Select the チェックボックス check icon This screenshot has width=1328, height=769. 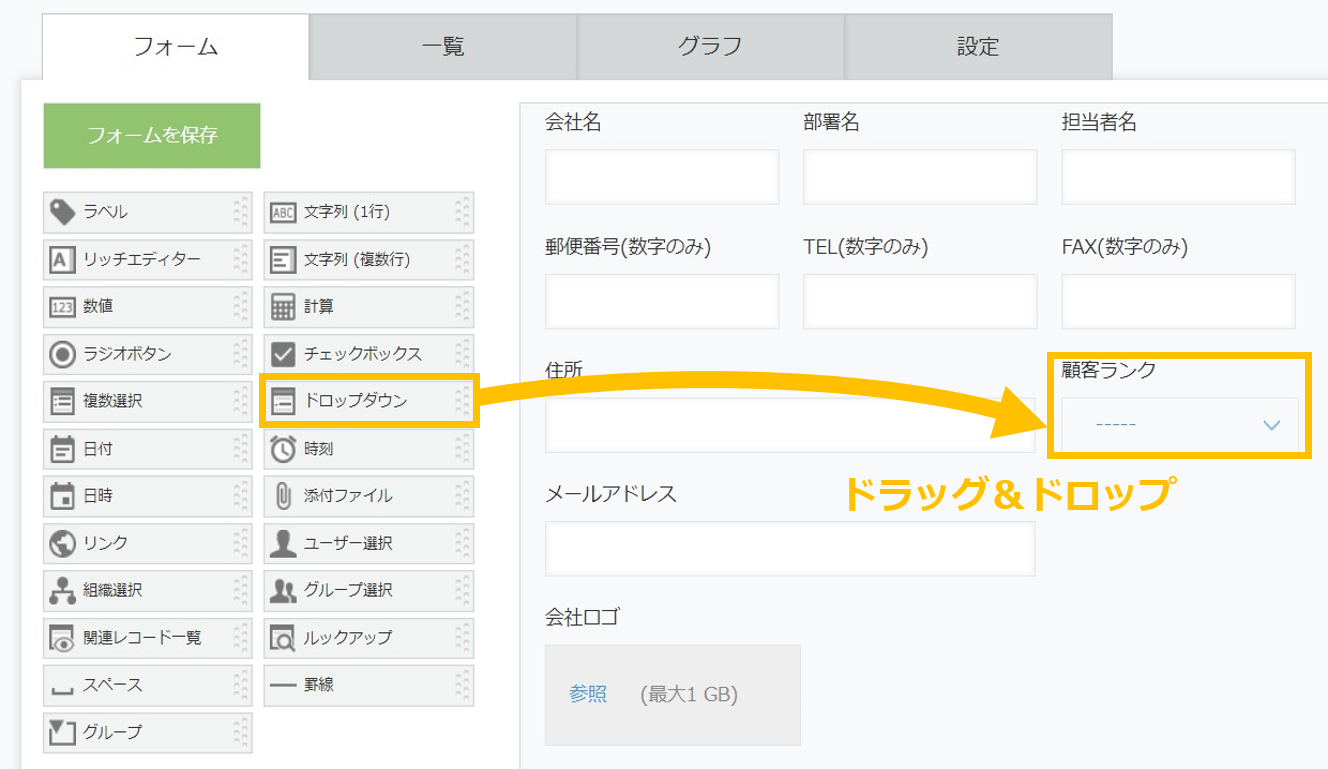pyautogui.click(x=283, y=354)
